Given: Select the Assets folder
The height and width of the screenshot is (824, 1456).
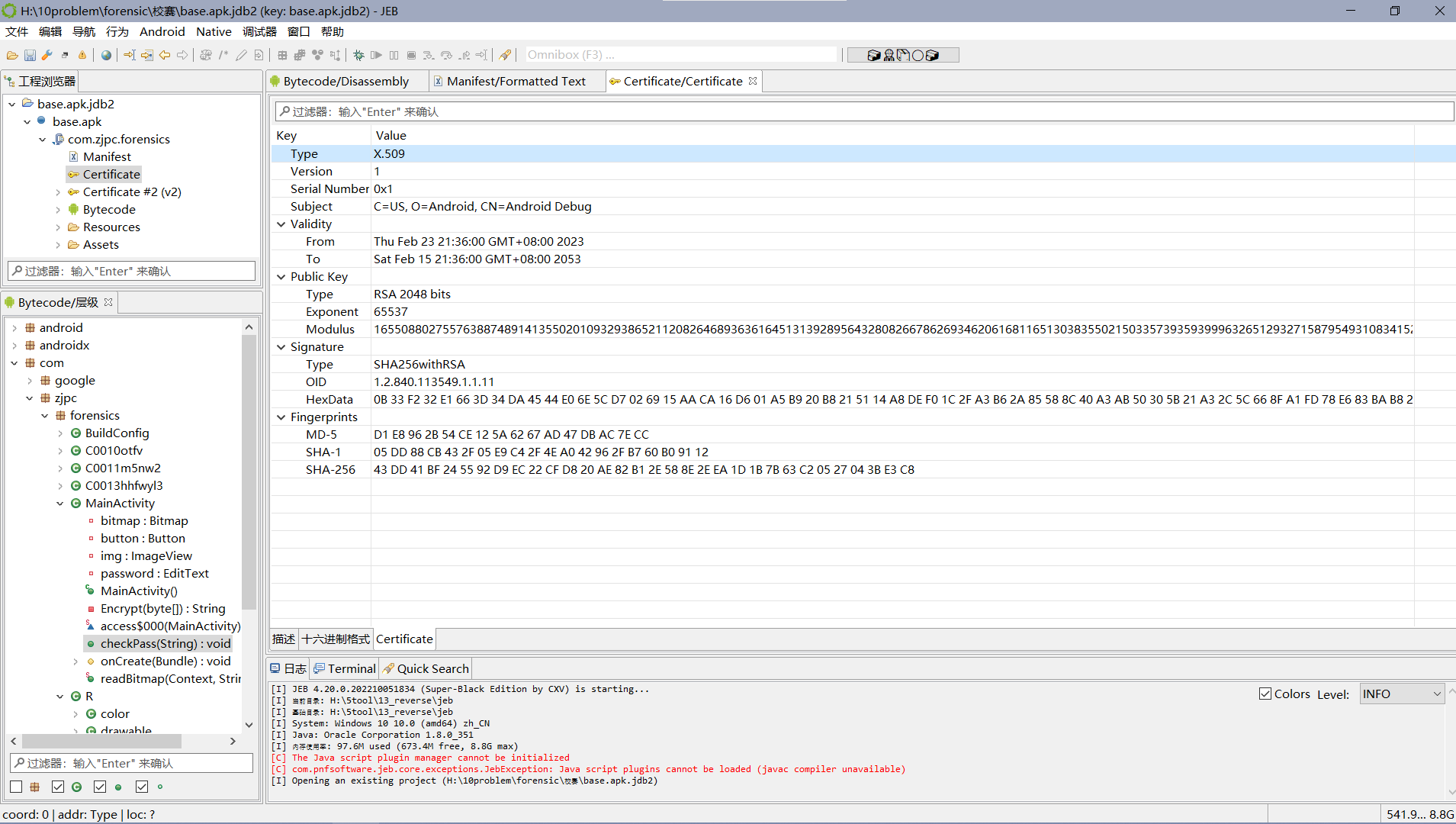Looking at the screenshot, I should 101,244.
